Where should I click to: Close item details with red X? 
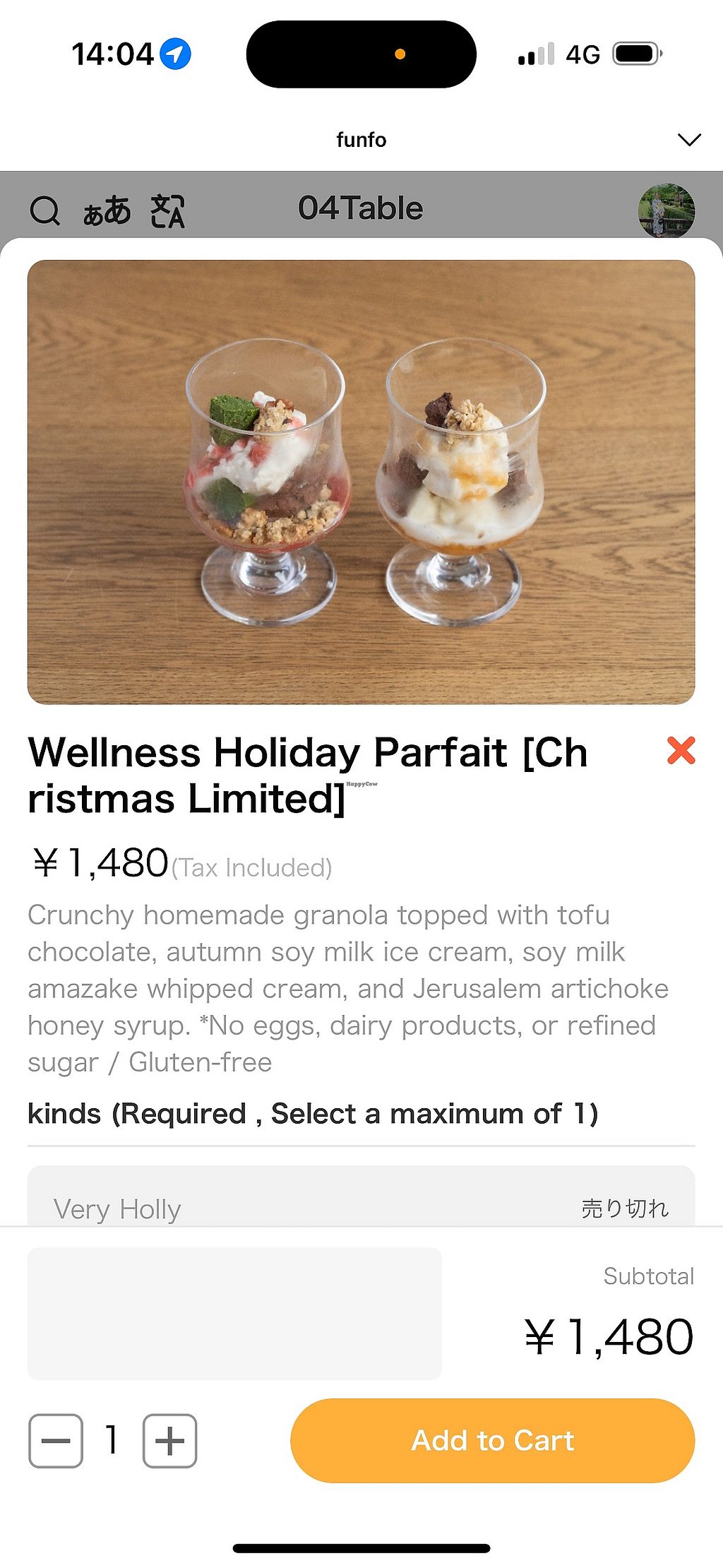tap(681, 750)
